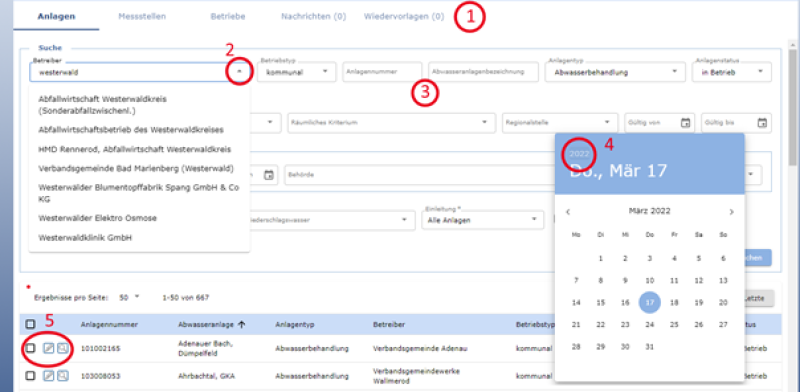Click the Anlagennummer column header
The image size is (800, 392).
point(109,325)
